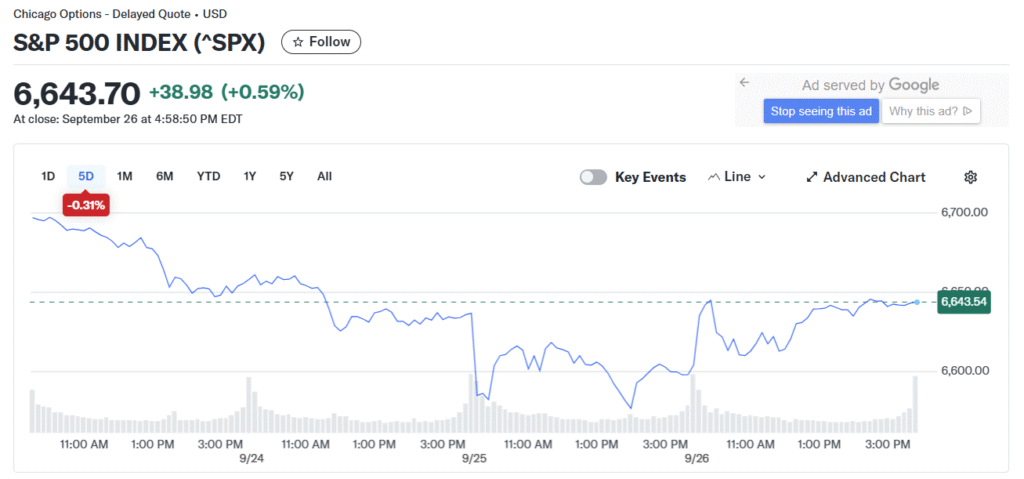1024x479 pixels.
Task: Click the Why this ad? link
Action: [x=931, y=111]
